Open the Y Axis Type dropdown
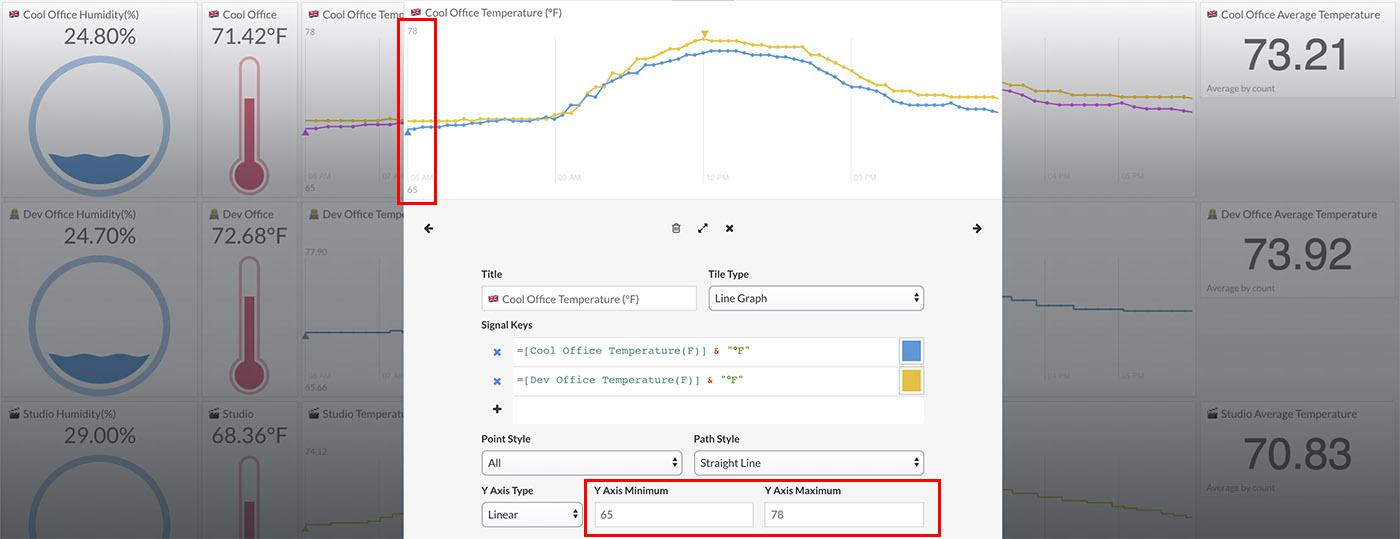This screenshot has width=1400, height=539. pyautogui.click(x=531, y=515)
